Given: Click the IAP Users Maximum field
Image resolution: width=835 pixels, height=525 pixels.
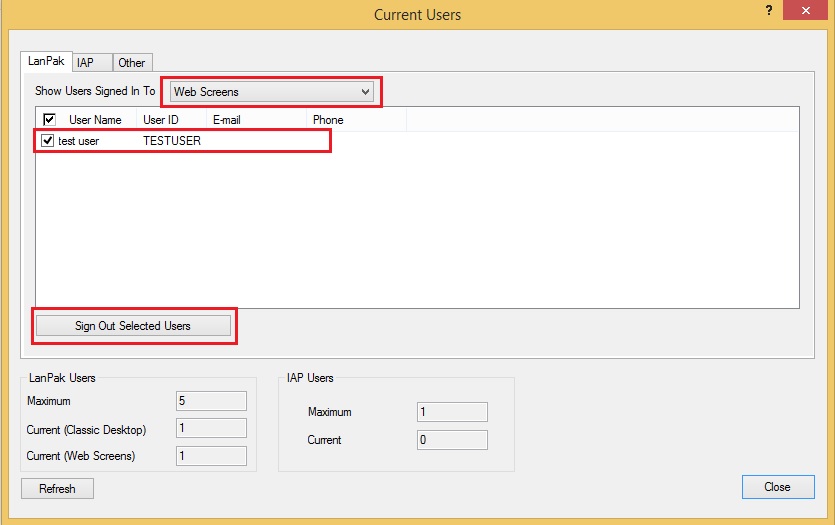Looking at the screenshot, I should click(452, 412).
